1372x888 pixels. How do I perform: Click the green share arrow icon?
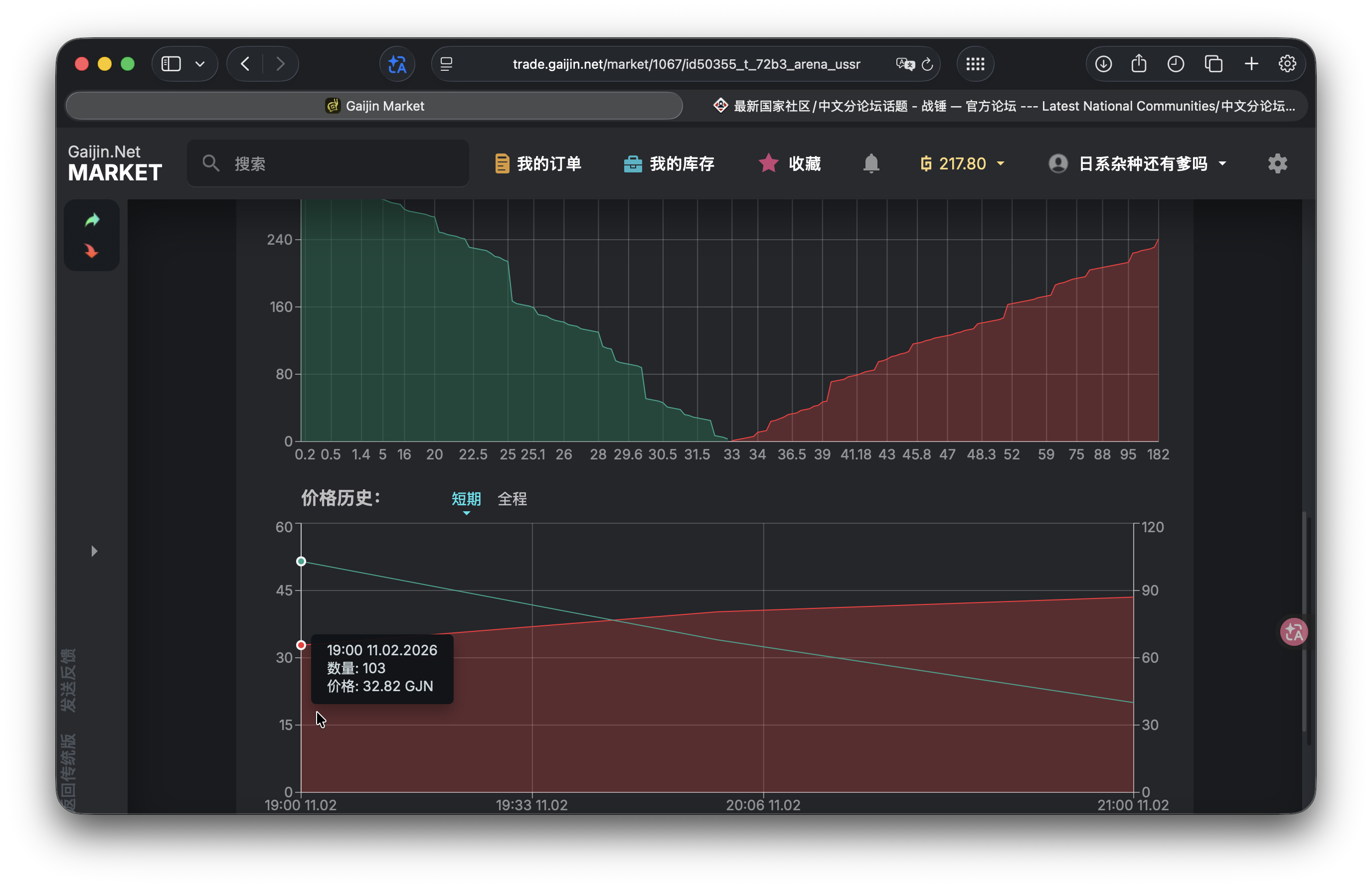pos(92,220)
